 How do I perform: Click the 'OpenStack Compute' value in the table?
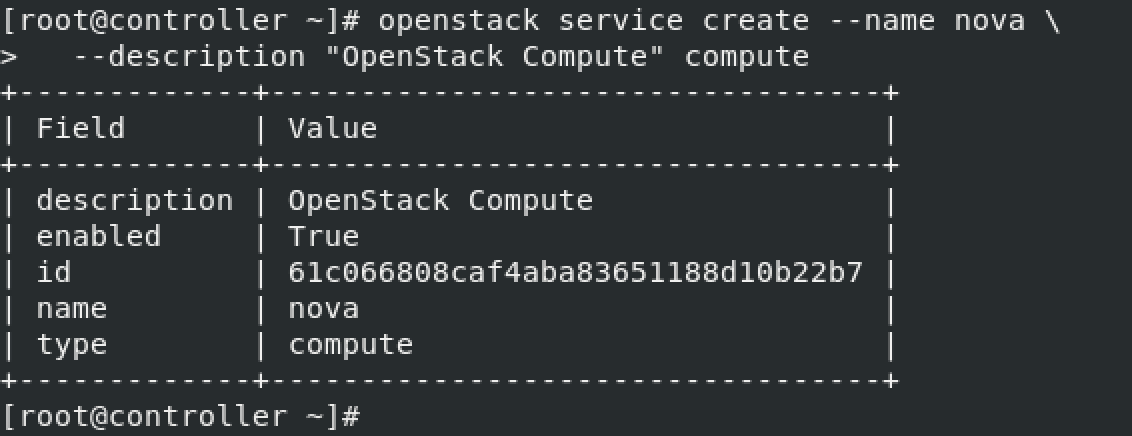(x=440, y=202)
